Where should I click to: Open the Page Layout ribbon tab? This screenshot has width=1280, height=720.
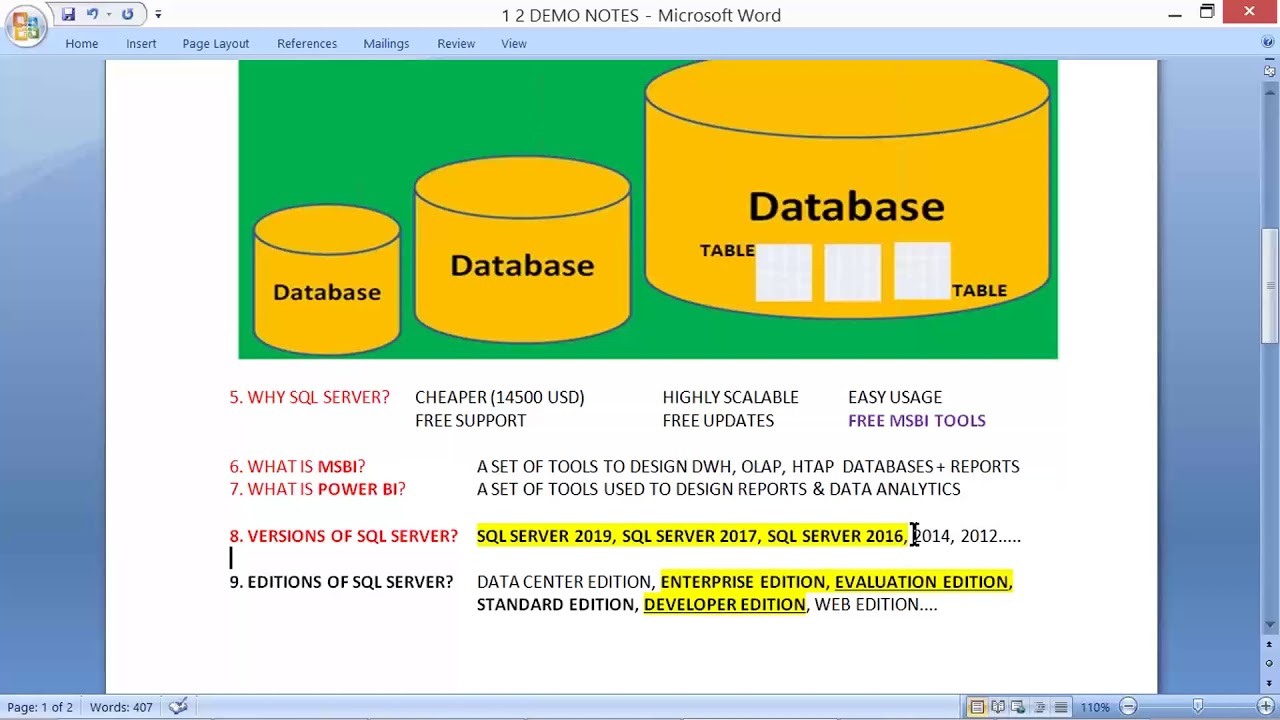[216, 43]
